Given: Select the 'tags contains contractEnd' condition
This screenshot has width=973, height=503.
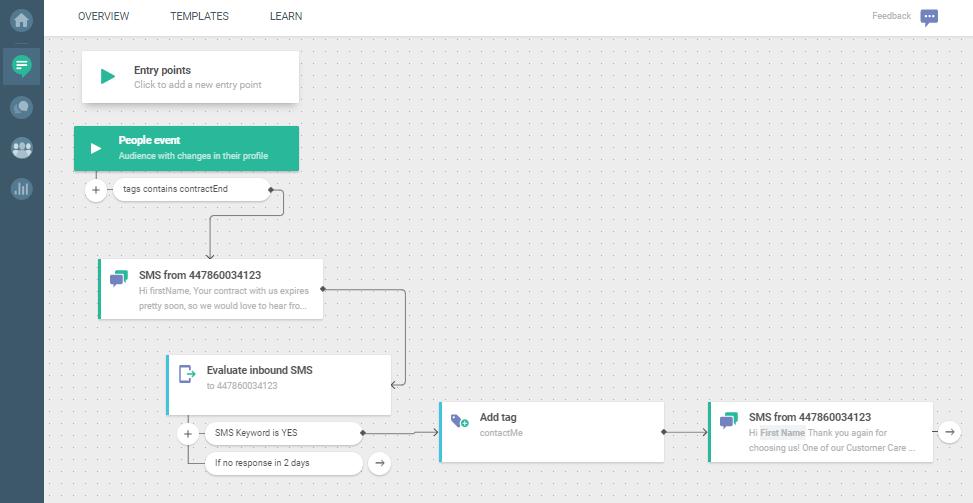Looking at the screenshot, I should pyautogui.click(x=190, y=189).
